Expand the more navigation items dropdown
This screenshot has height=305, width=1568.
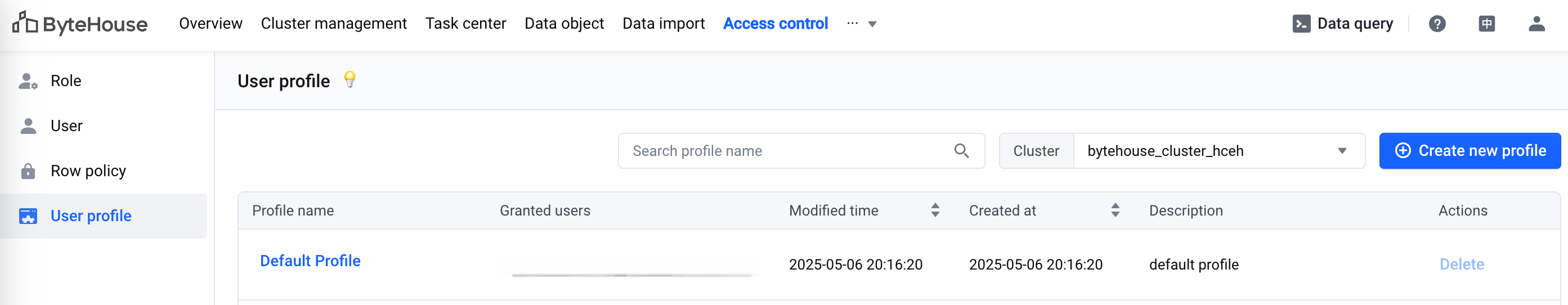872,24
